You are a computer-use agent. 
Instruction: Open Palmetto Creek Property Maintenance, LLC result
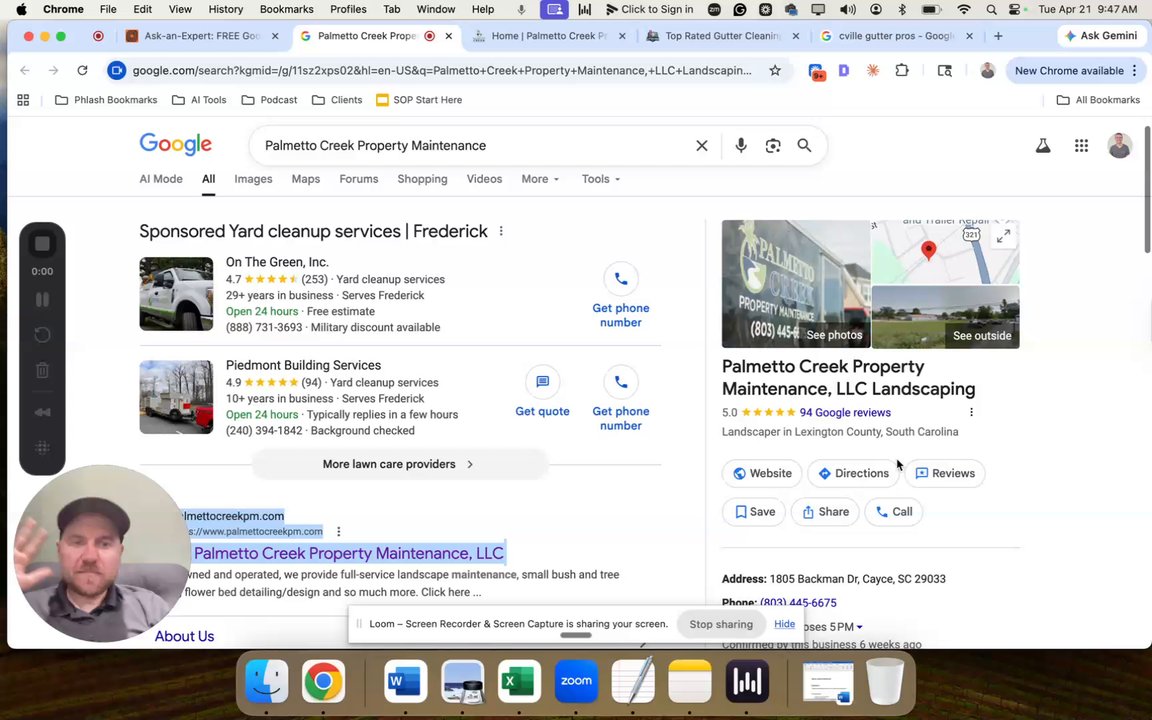coord(348,553)
